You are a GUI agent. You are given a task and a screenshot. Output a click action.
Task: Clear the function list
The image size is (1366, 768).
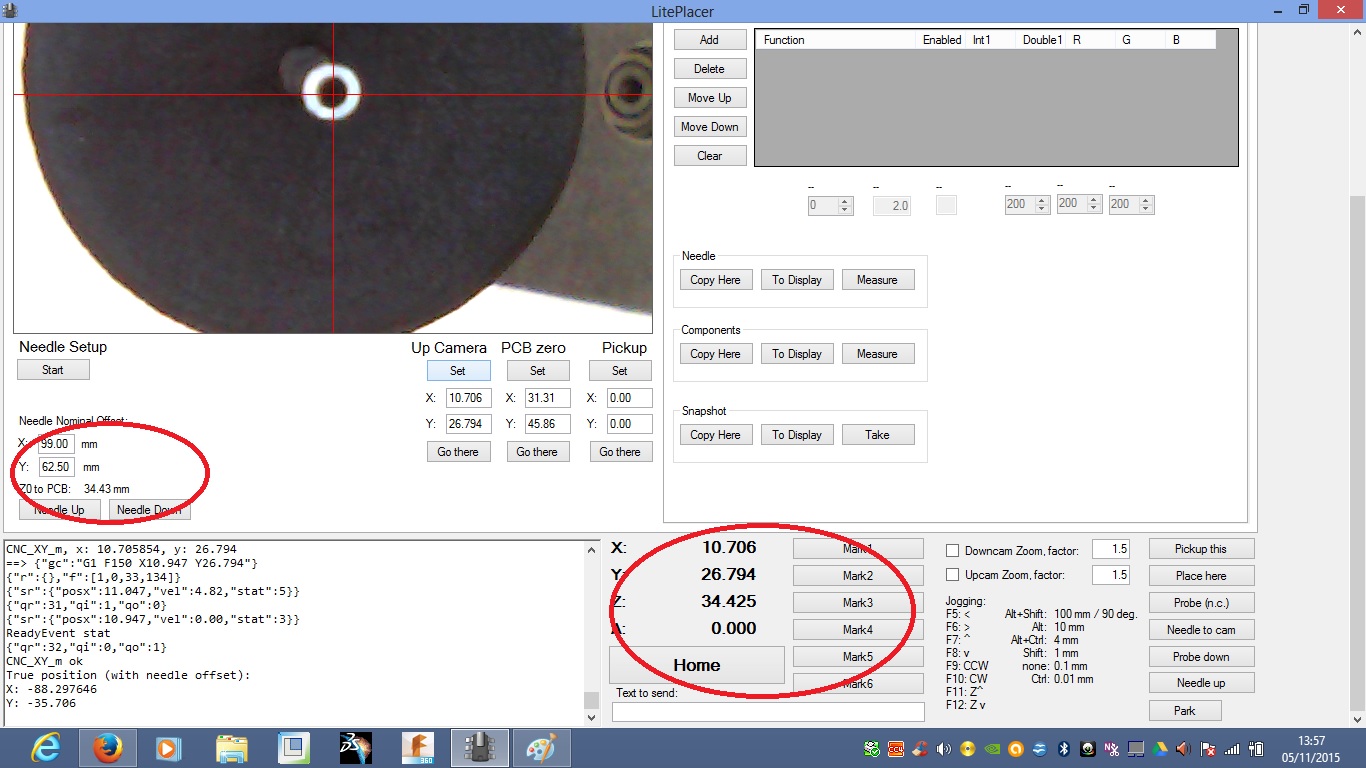[709, 156]
